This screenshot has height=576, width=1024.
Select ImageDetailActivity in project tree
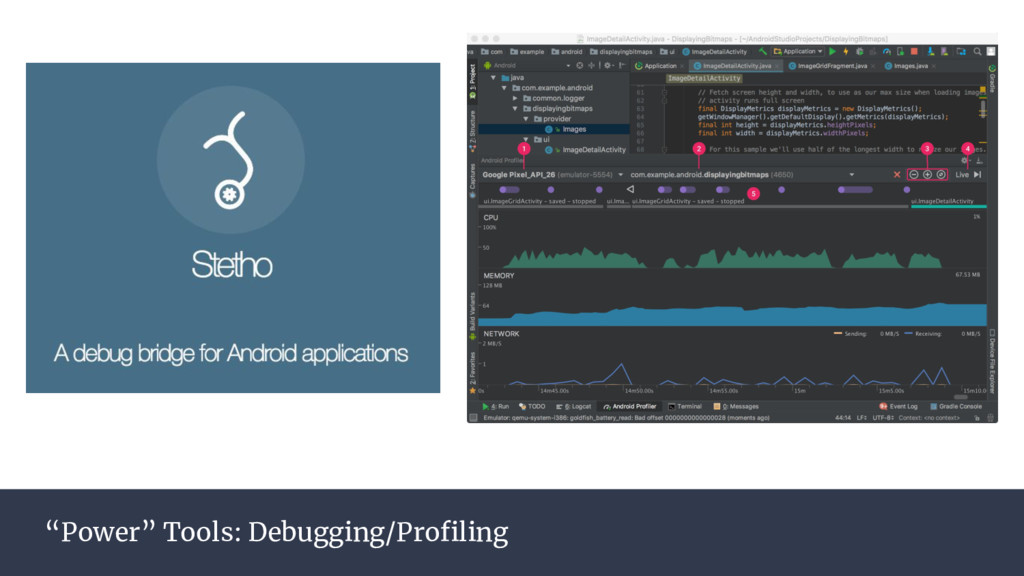click(585, 150)
